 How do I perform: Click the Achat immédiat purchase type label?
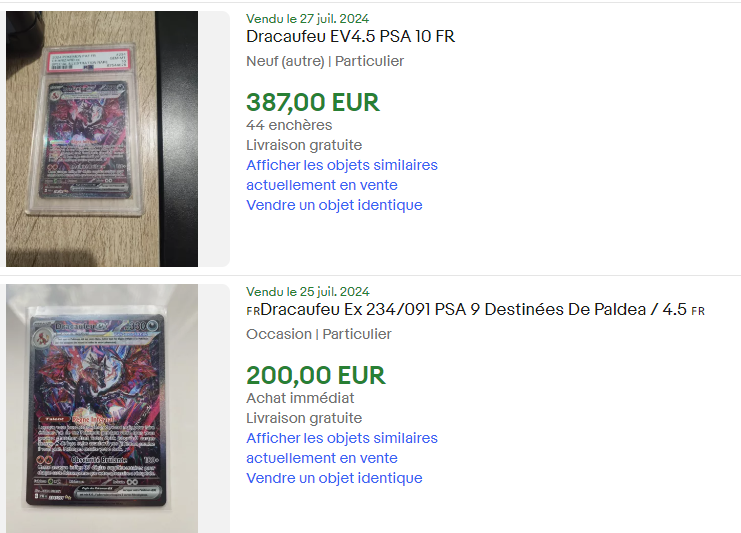300,398
